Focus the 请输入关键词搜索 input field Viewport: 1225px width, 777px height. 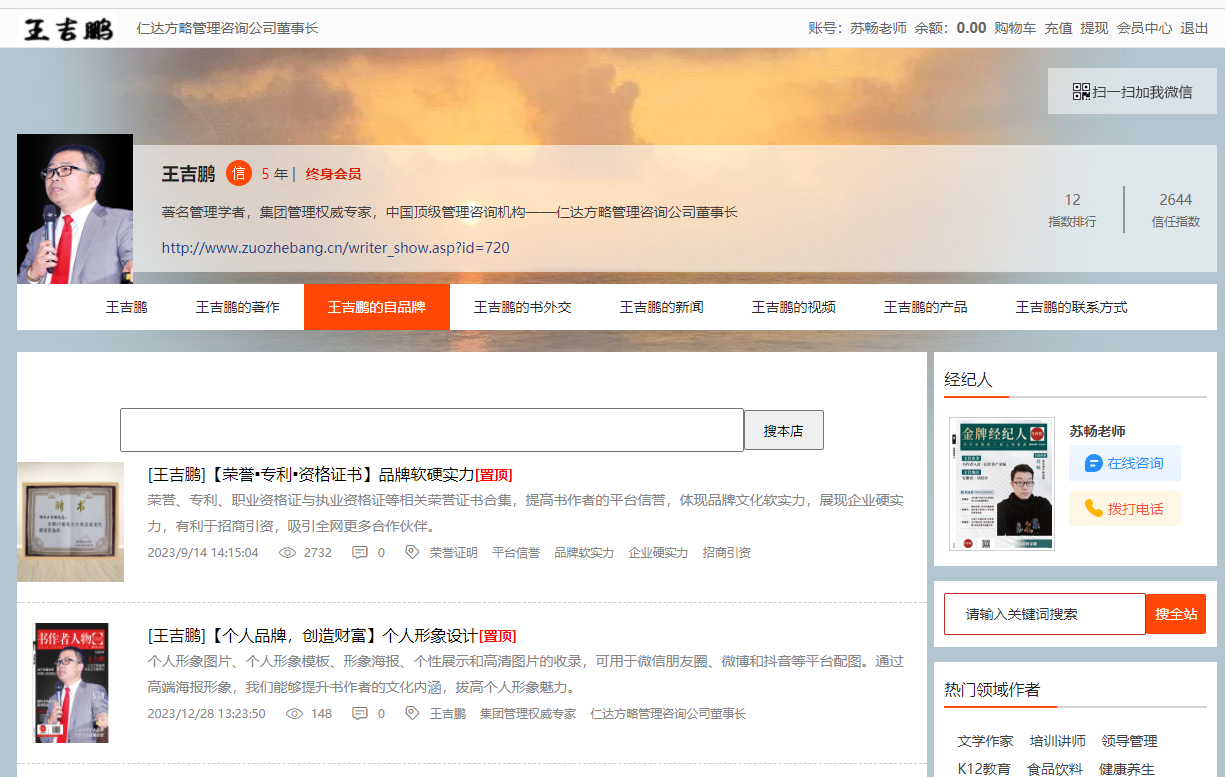click(x=1044, y=614)
